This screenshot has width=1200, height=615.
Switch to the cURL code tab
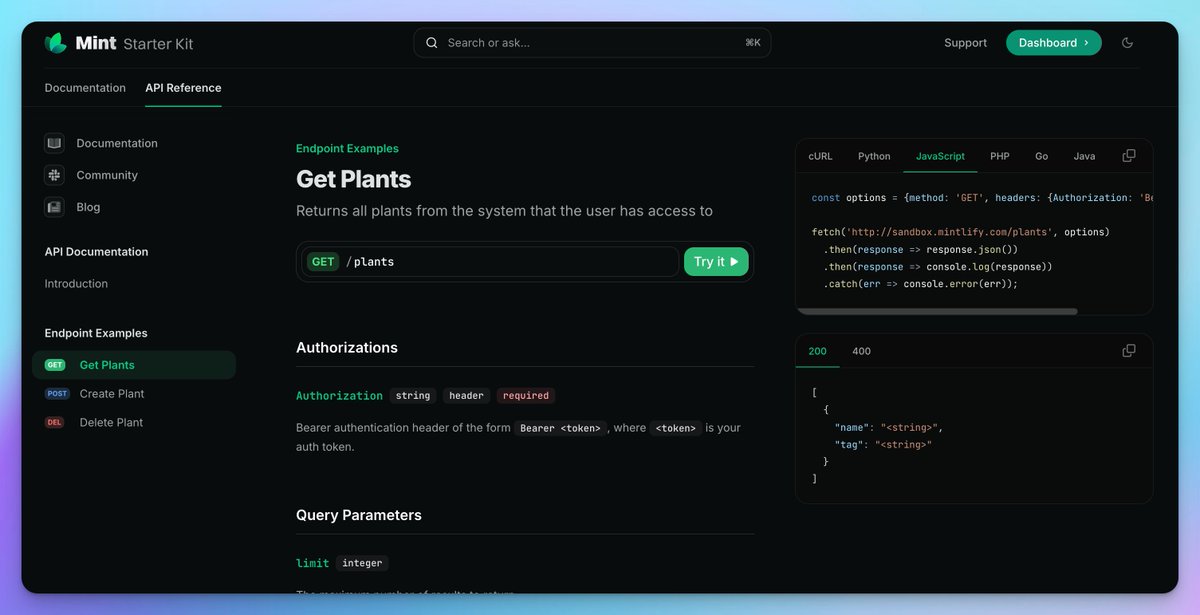point(820,156)
